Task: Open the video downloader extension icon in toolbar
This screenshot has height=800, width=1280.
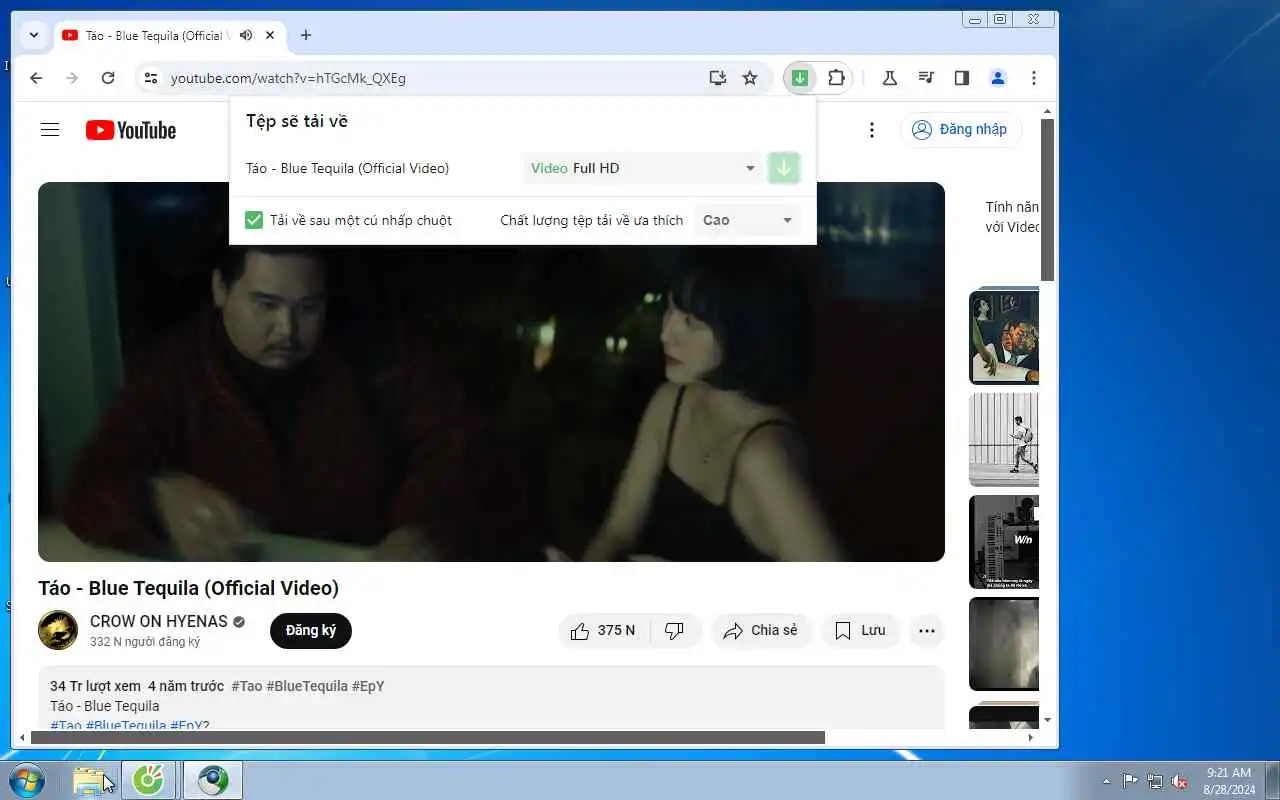Action: point(800,78)
